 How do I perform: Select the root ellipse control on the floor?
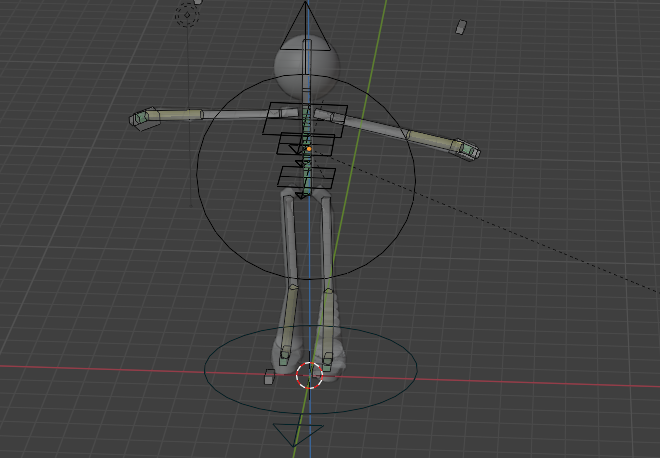click(x=311, y=370)
